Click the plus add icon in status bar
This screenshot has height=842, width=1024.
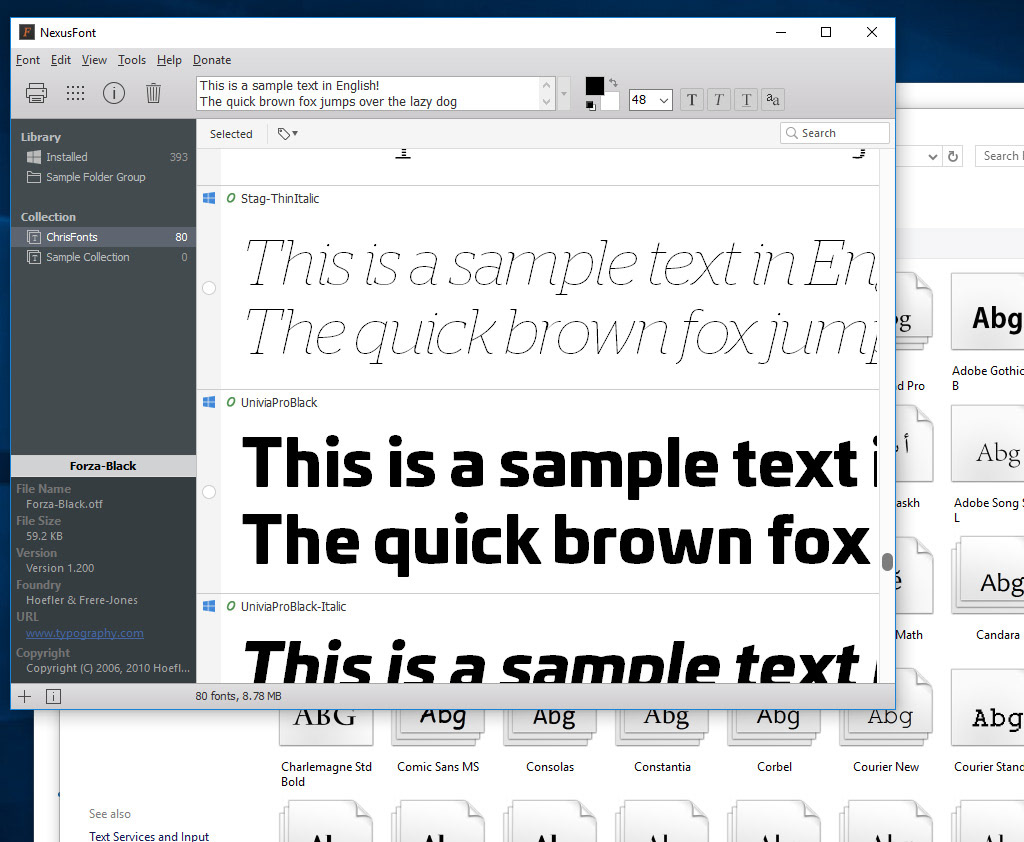(25, 696)
